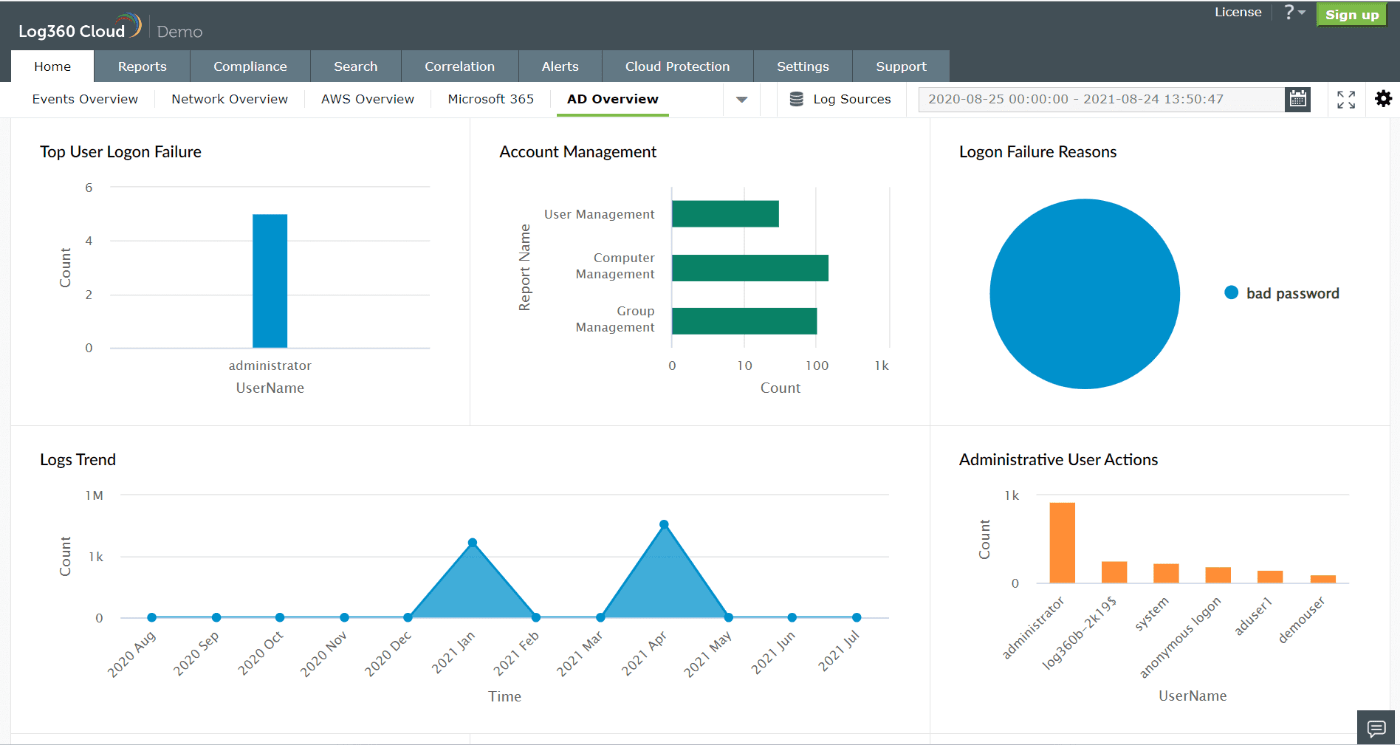This screenshot has width=1400, height=745.
Task: Open the Cloud Protection menu
Action: point(677,66)
